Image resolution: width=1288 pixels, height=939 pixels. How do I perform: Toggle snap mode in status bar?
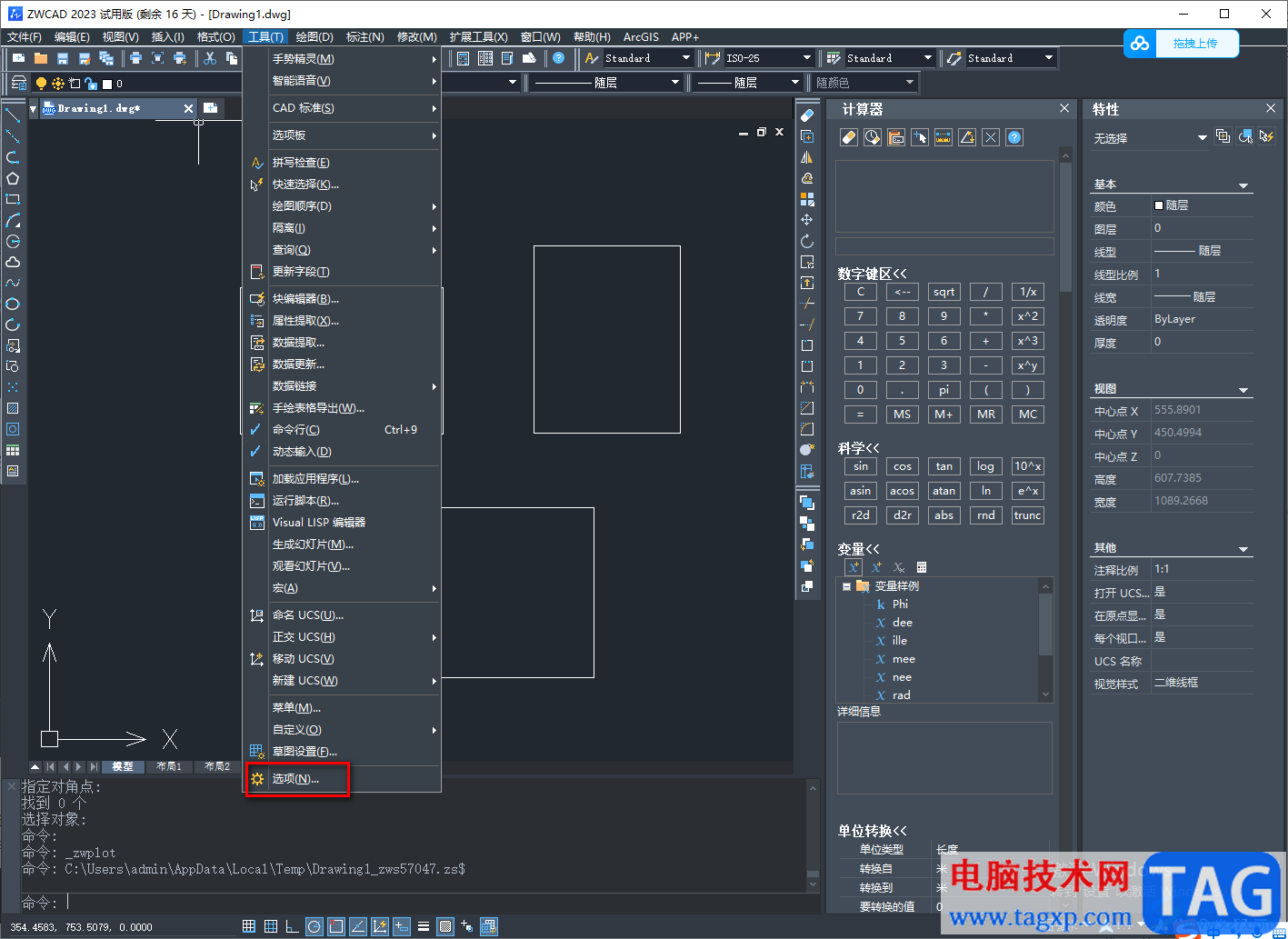(249, 927)
